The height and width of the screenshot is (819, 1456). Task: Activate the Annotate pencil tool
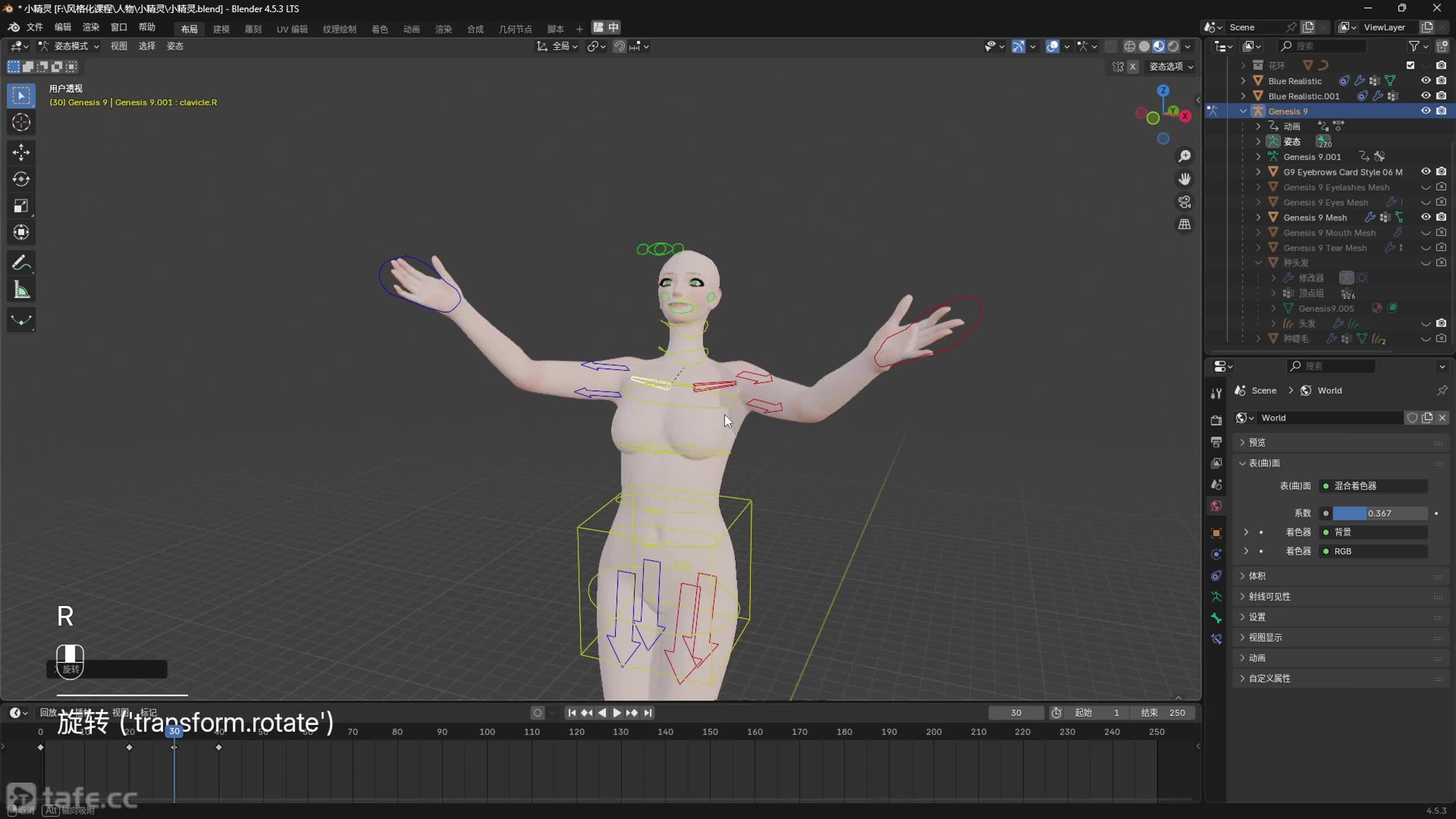pos(21,263)
